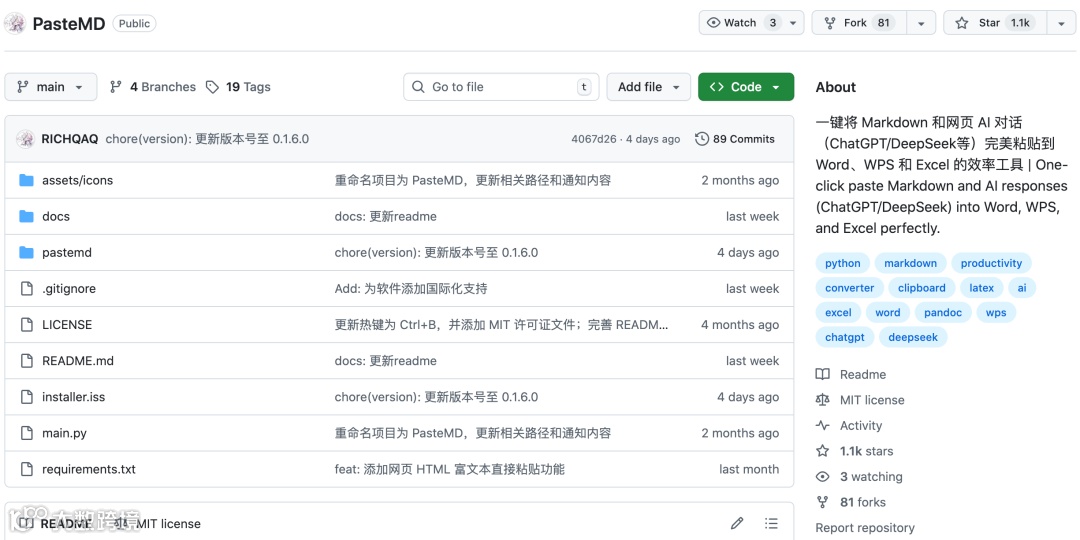
Task: Open the assets/icons folder
Action: pyautogui.click(x=77, y=180)
